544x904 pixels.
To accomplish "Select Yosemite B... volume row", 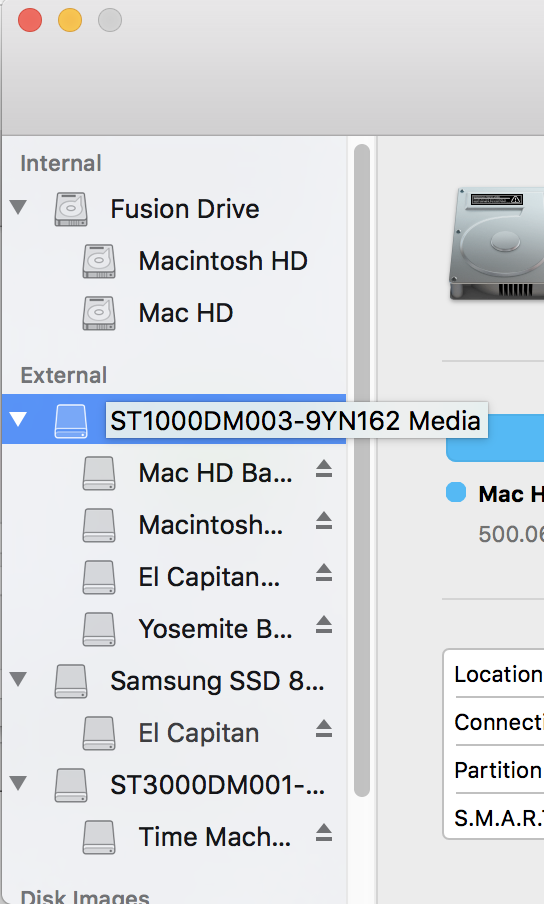I will (174, 629).
